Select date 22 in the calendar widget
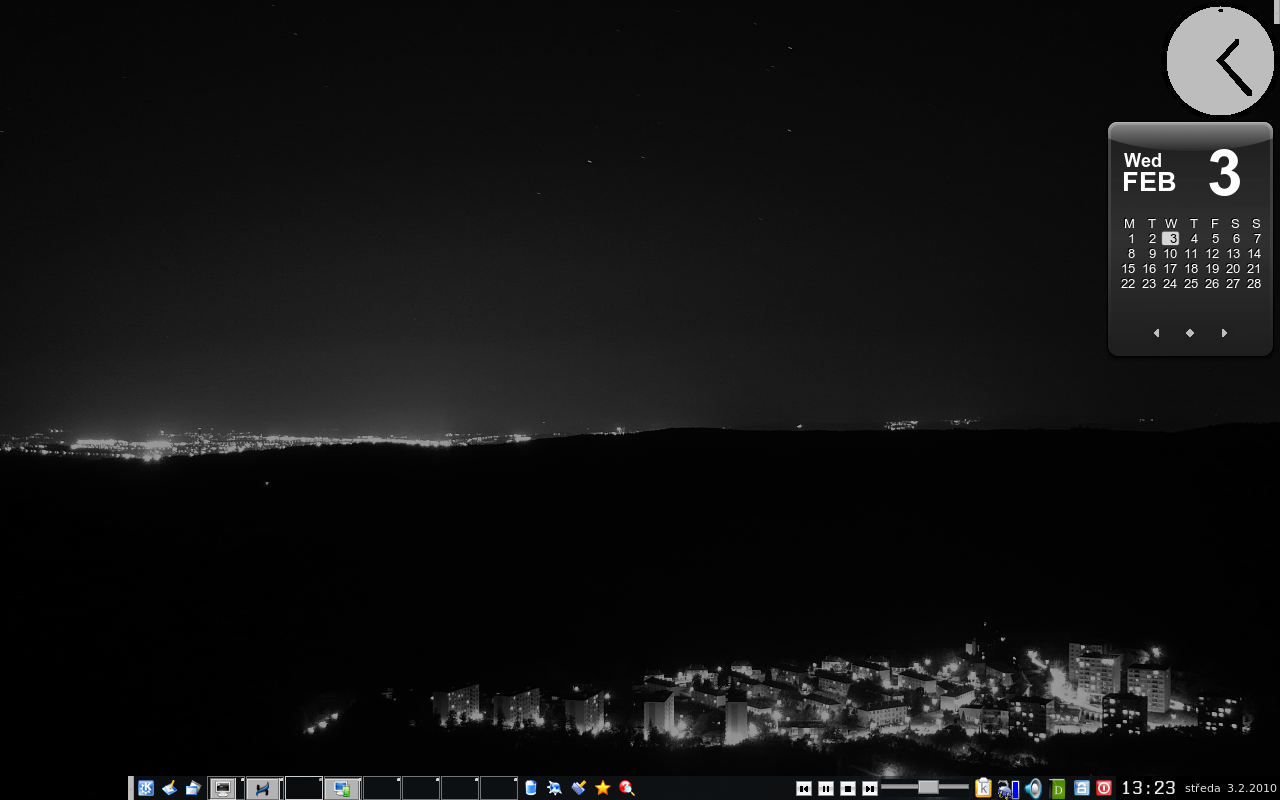This screenshot has height=800, width=1280. 1128,284
